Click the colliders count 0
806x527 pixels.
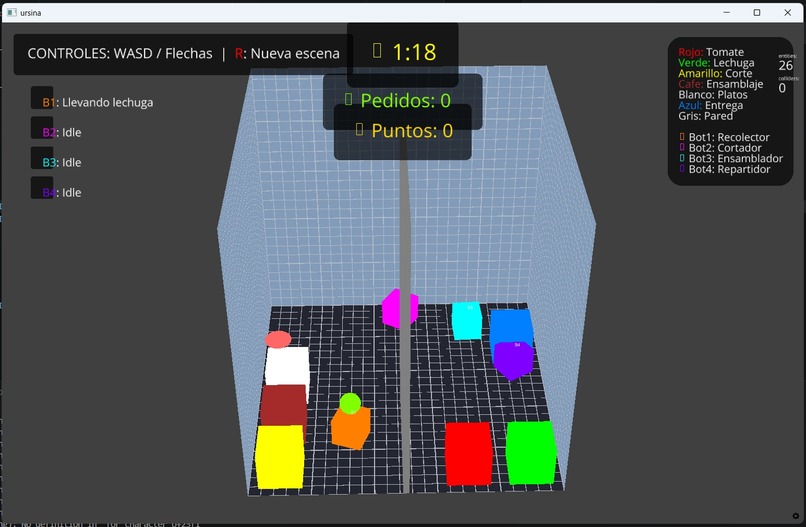click(782, 88)
